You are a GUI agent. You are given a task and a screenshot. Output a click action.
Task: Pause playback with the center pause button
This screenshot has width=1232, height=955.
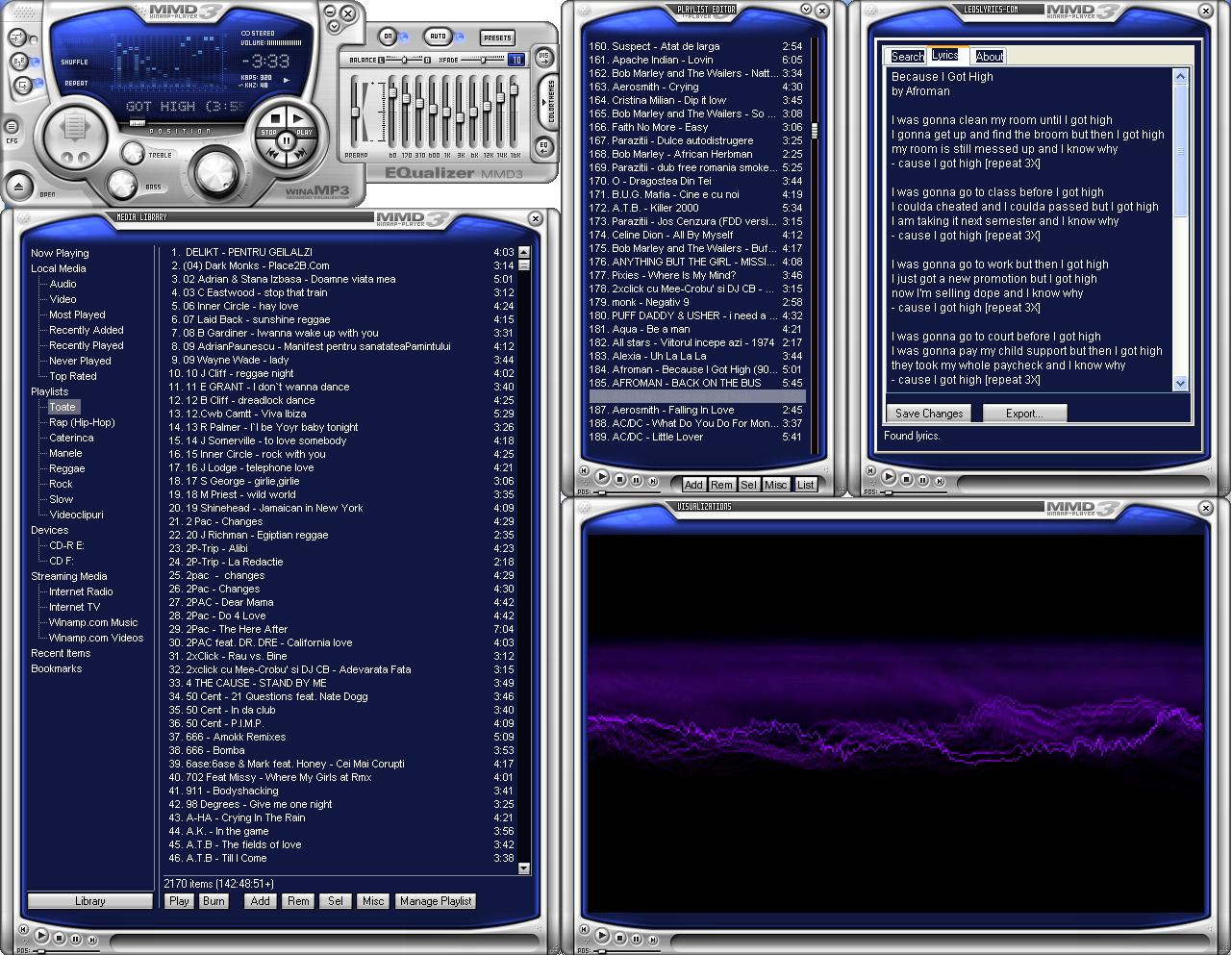click(287, 141)
